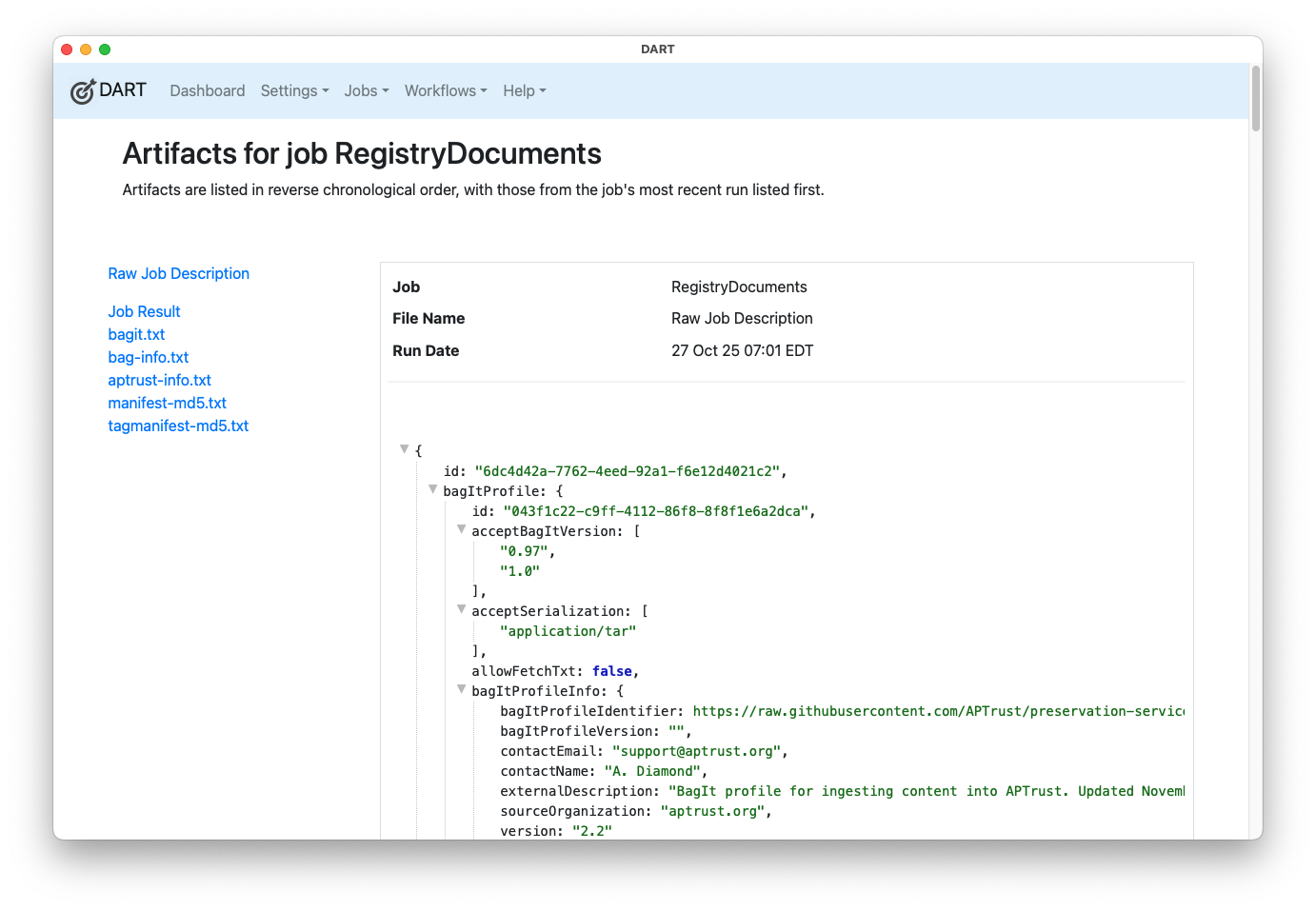This screenshot has height=910, width=1316.
Task: Open the bag-info.txt artifact
Action: pos(149,358)
